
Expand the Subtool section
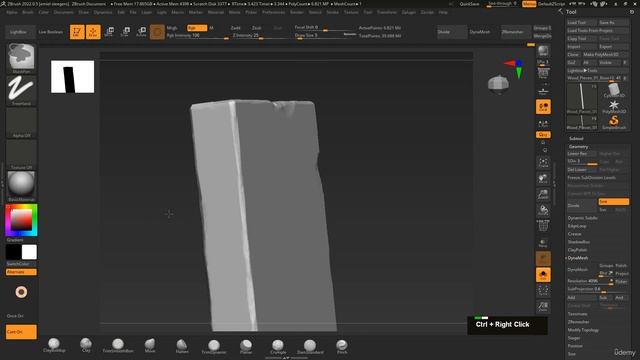576,138
